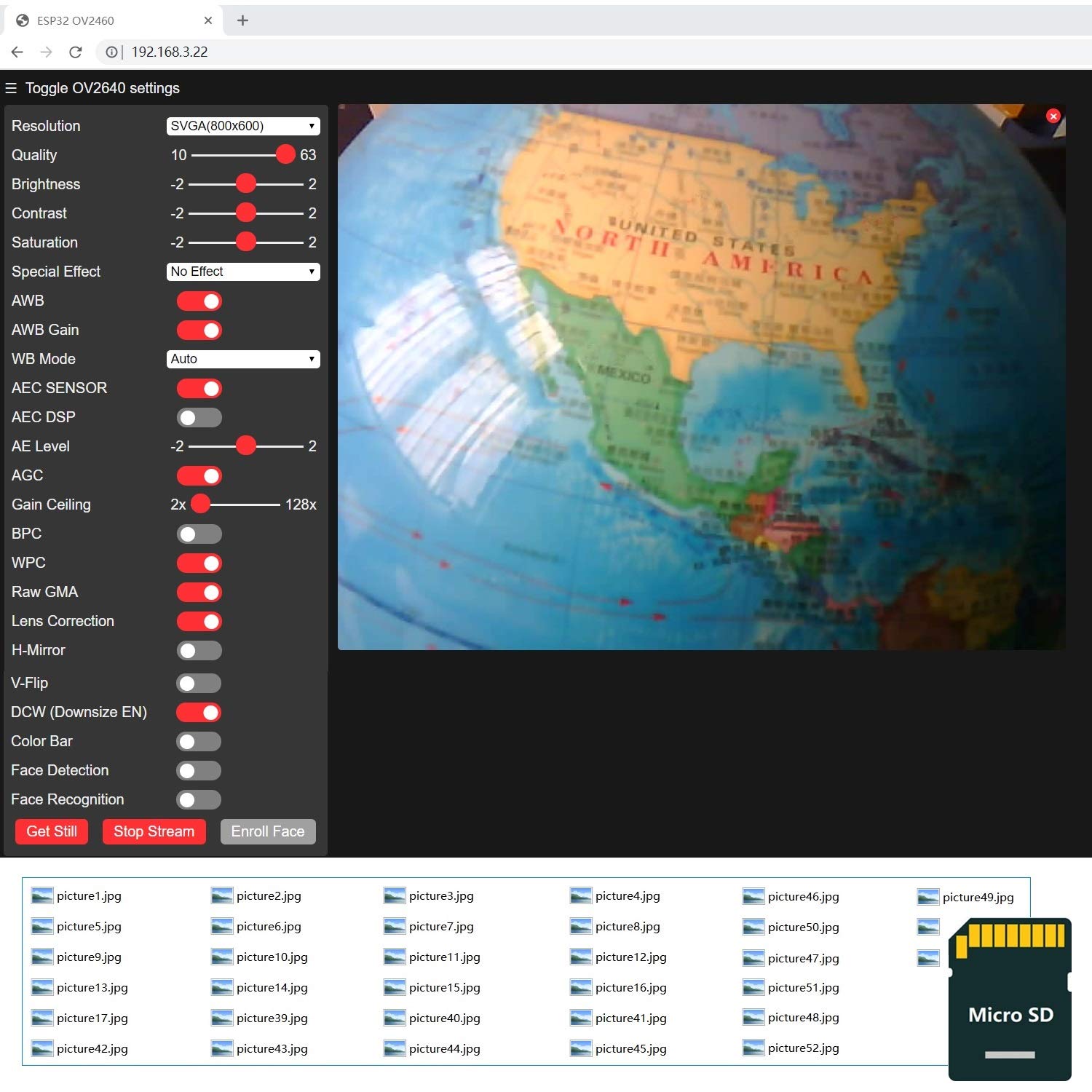The image size is (1092, 1092).
Task: Turn on H-Mirror toggle
Action: pyautogui.click(x=199, y=650)
